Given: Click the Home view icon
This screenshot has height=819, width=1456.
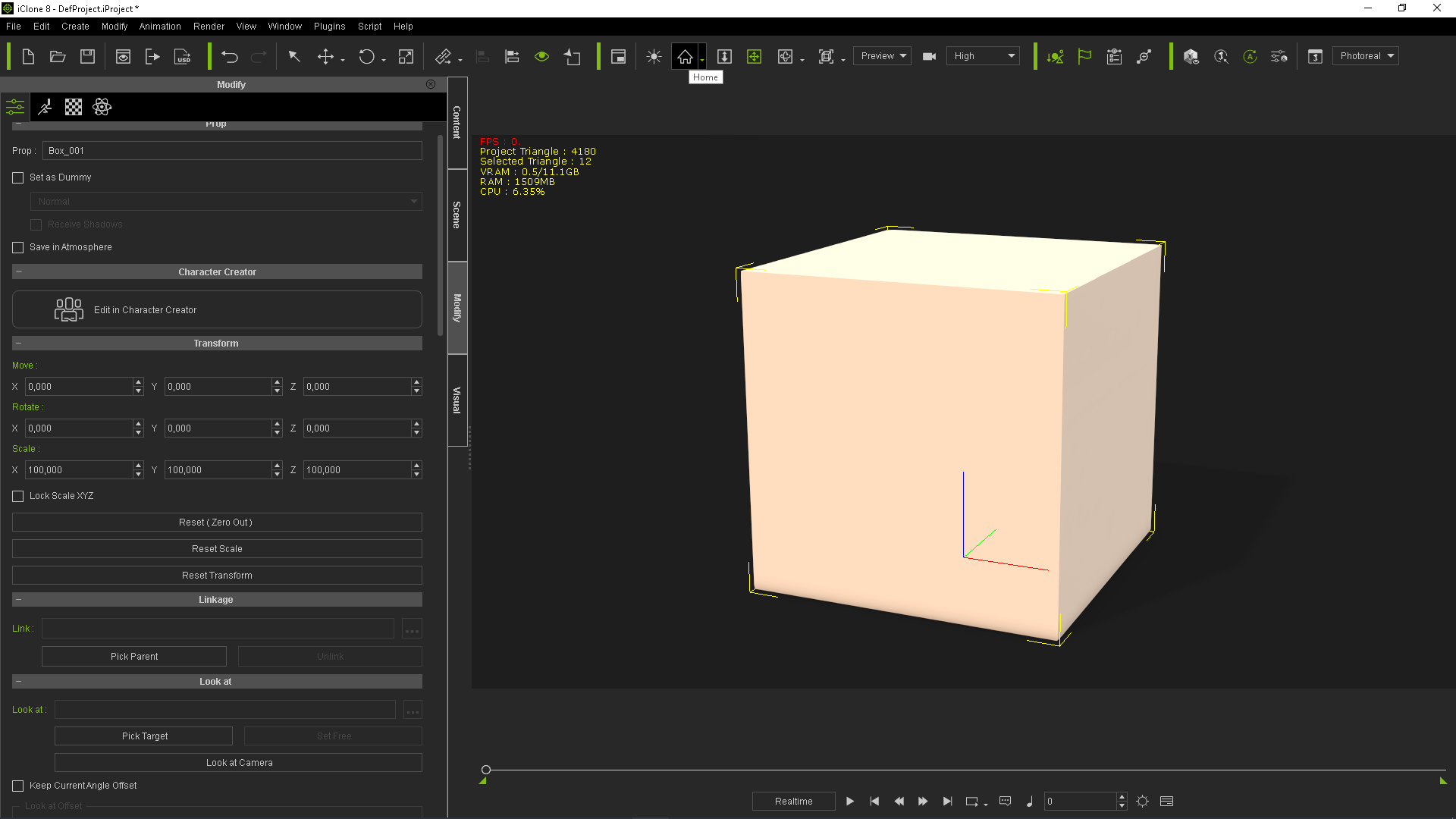Looking at the screenshot, I should coord(683,55).
